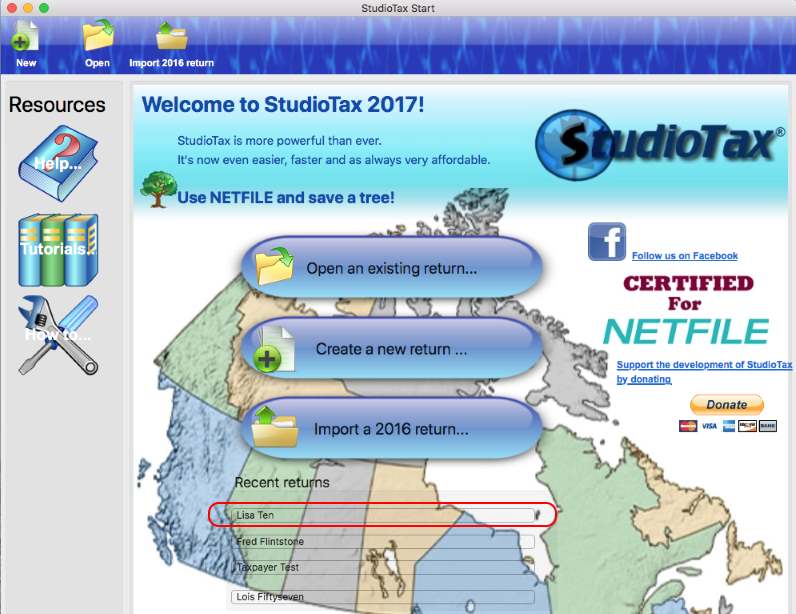
Task: Follow the Follow us on Facebook link
Action: pos(684,256)
